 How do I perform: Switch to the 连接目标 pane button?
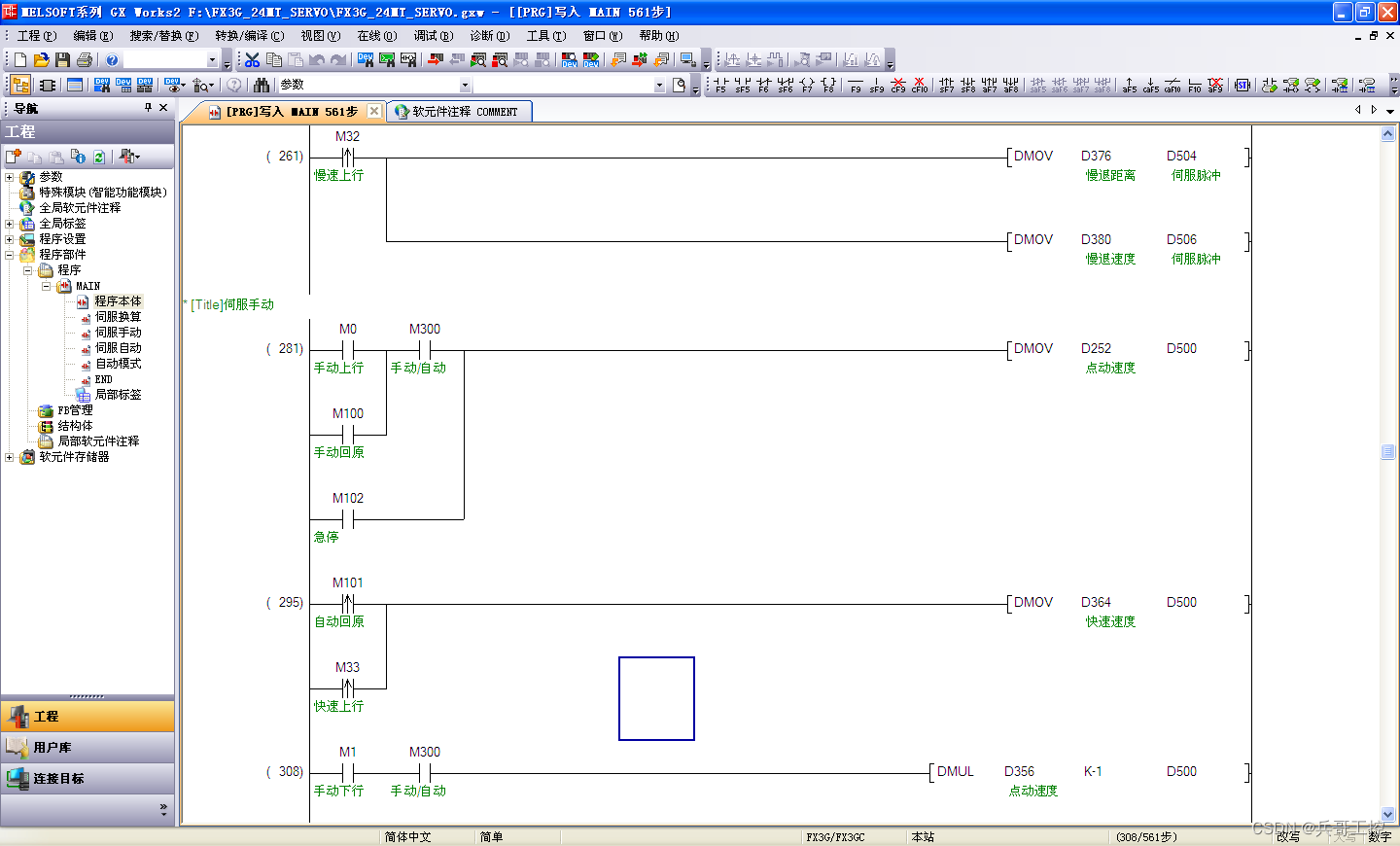(x=87, y=778)
